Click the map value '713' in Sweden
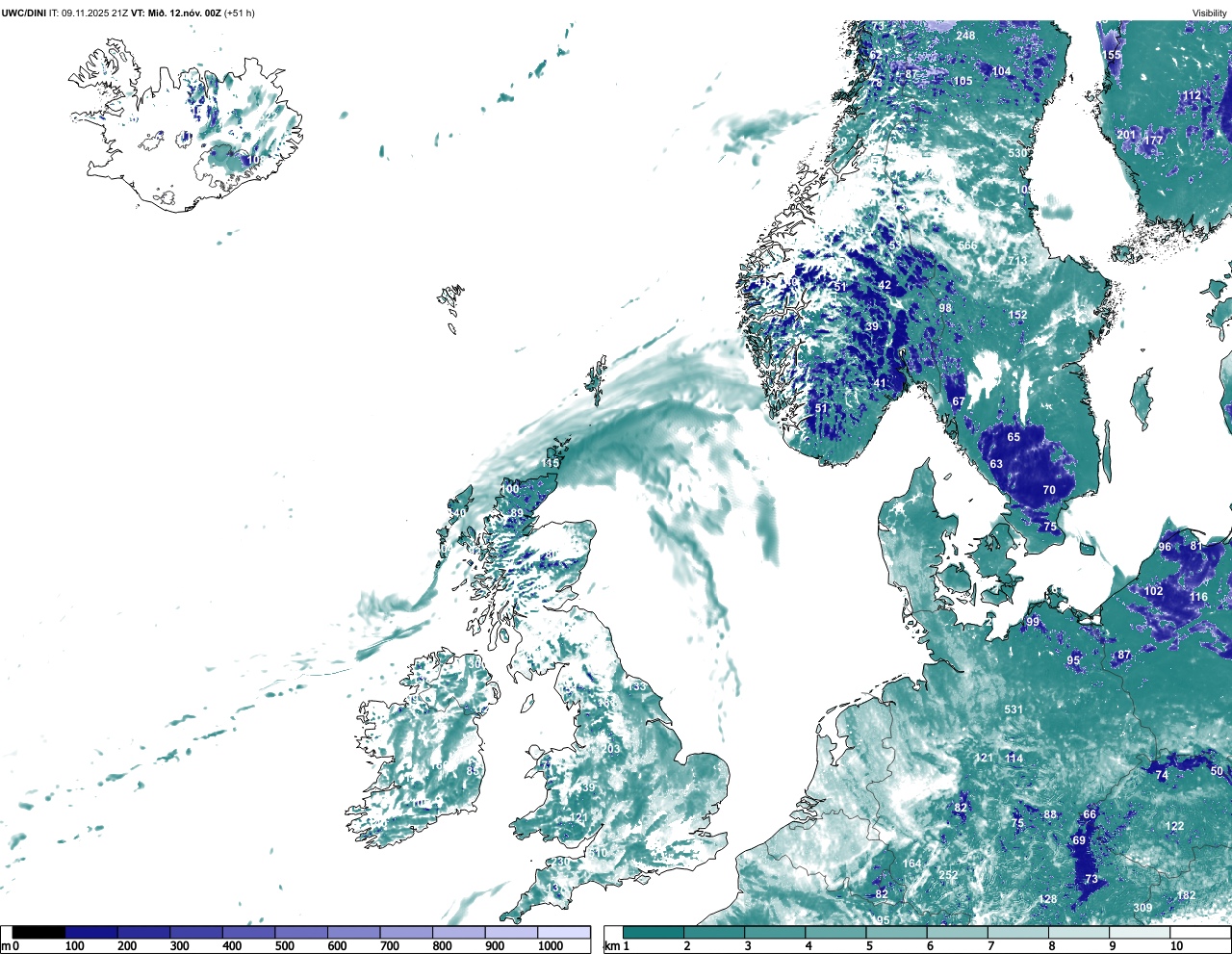 (1017, 261)
